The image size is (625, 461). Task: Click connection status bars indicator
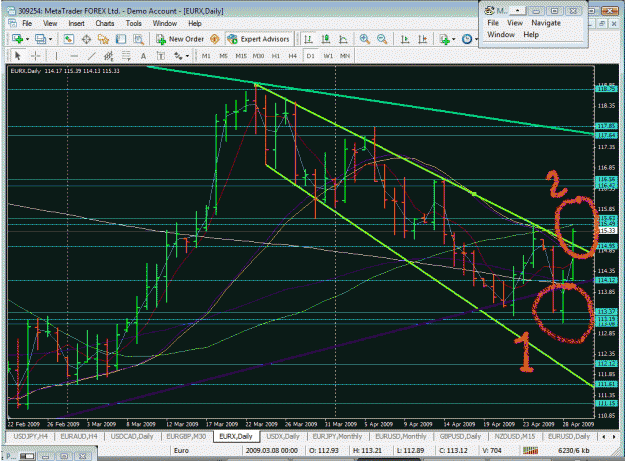[x=530, y=450]
